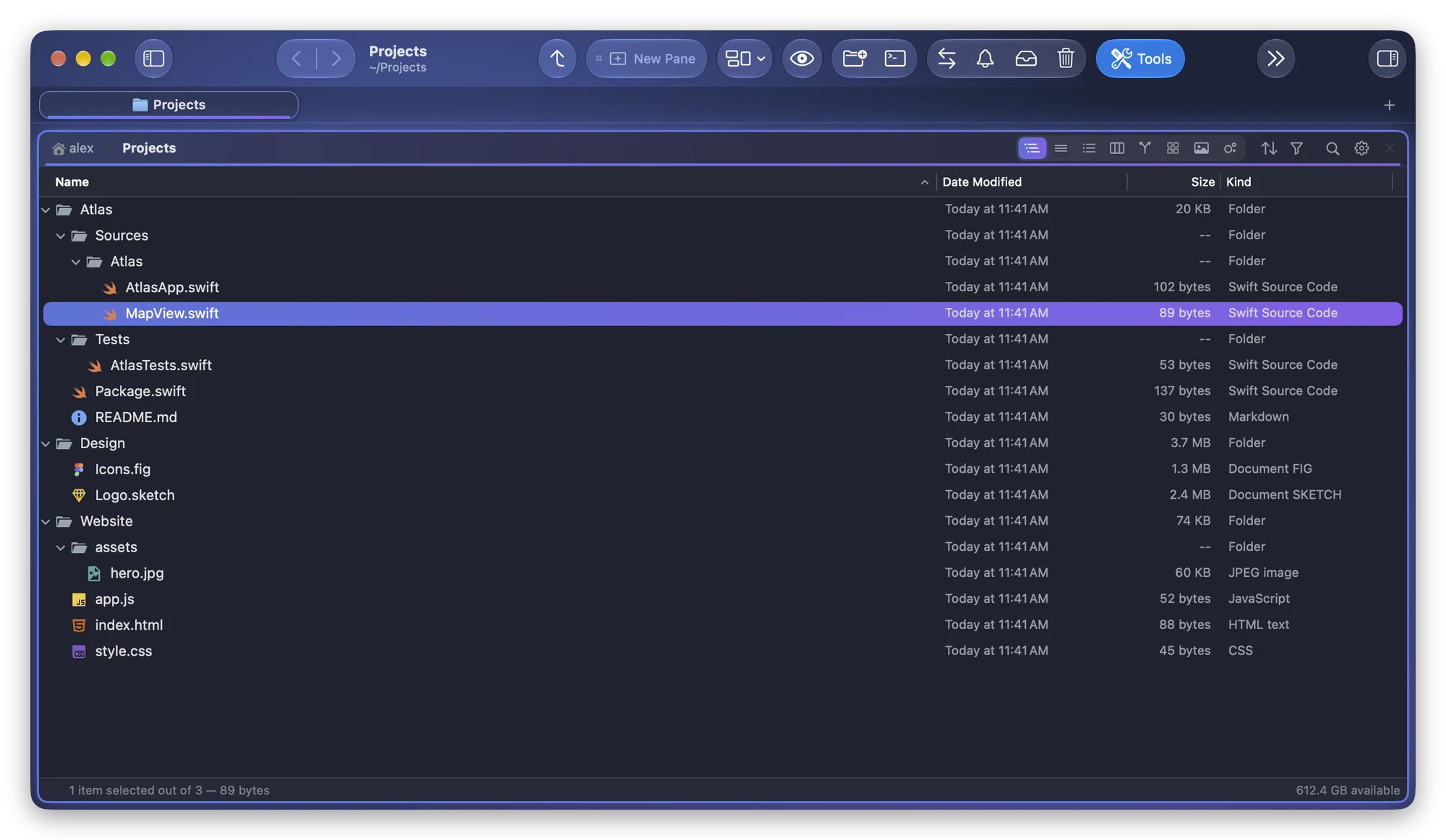Navigate forward in folder history
This screenshot has width=1446, height=840.
[x=336, y=59]
